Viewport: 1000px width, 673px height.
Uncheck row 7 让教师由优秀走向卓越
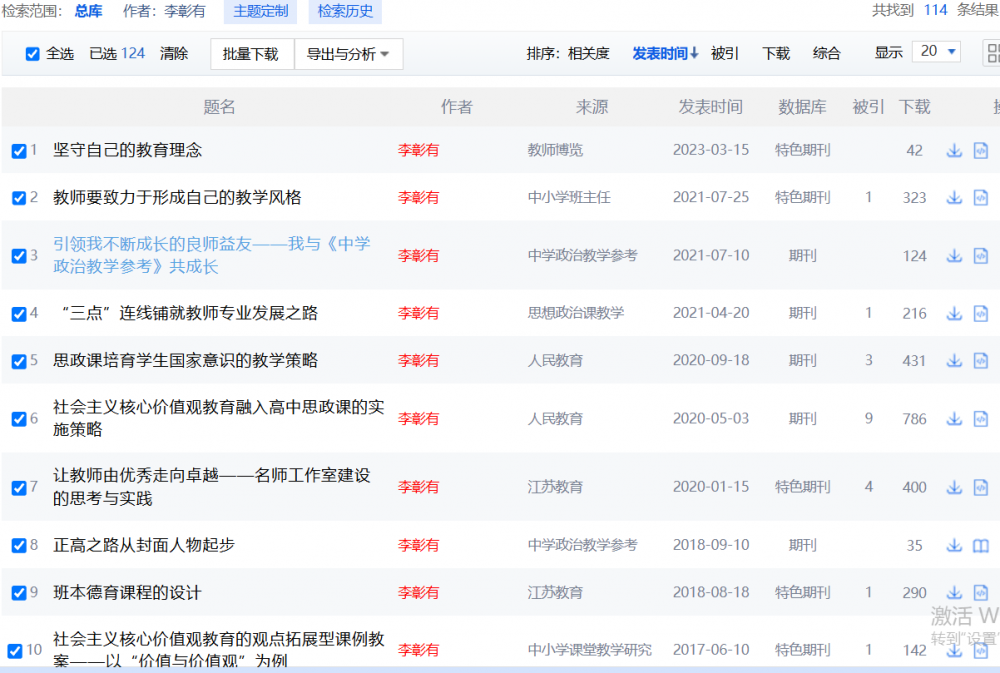click(19, 488)
